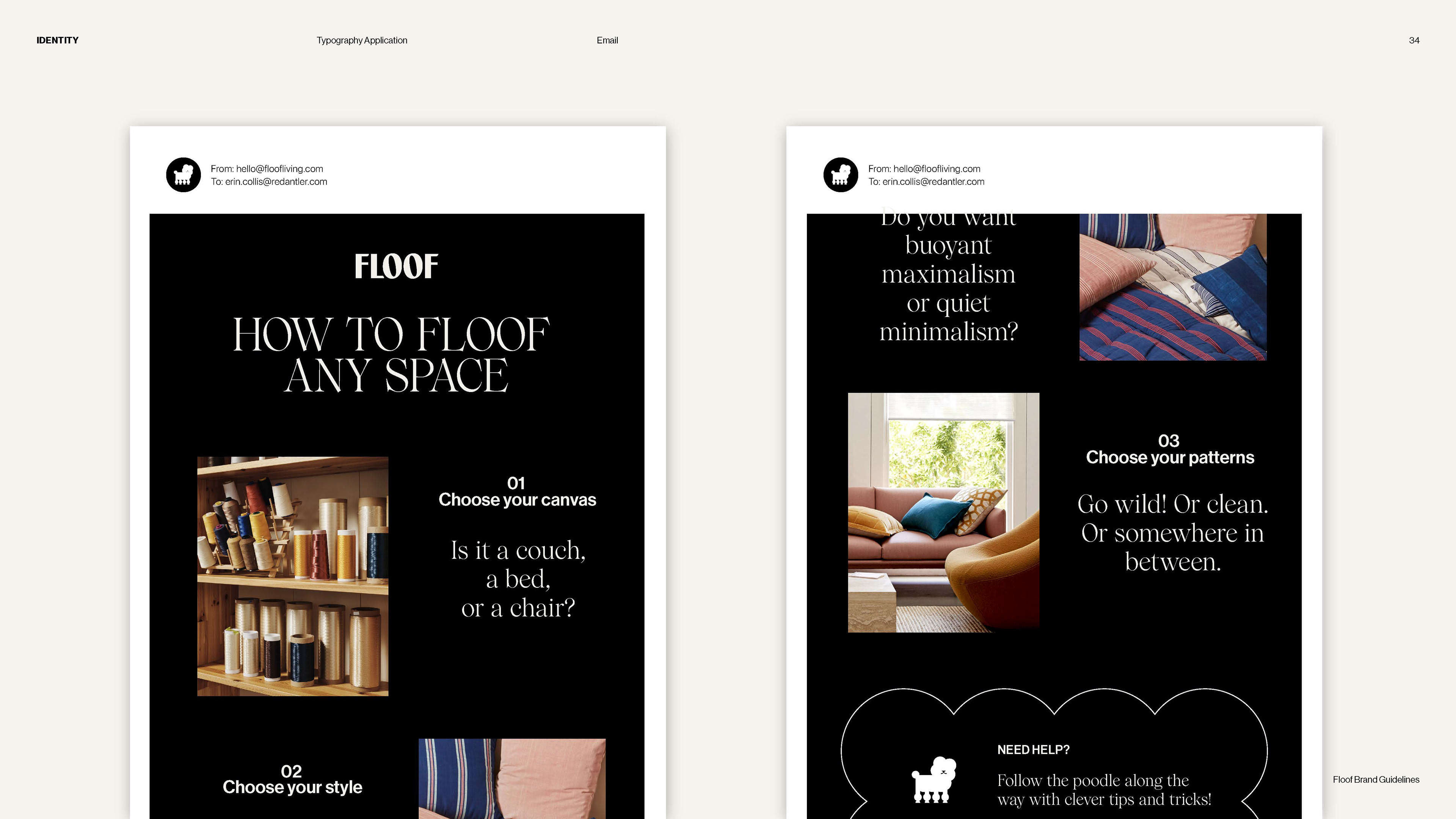Click the white poodle icon in Need Help section
The height and width of the screenshot is (819, 1456).
[x=934, y=780]
